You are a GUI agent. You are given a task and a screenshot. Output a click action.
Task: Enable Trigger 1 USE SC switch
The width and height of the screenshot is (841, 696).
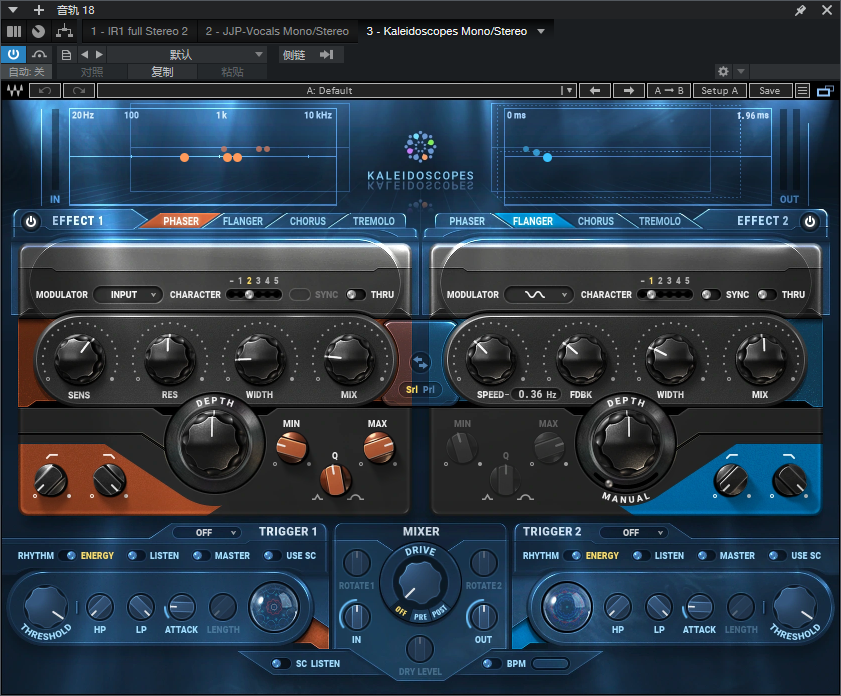[x=272, y=556]
